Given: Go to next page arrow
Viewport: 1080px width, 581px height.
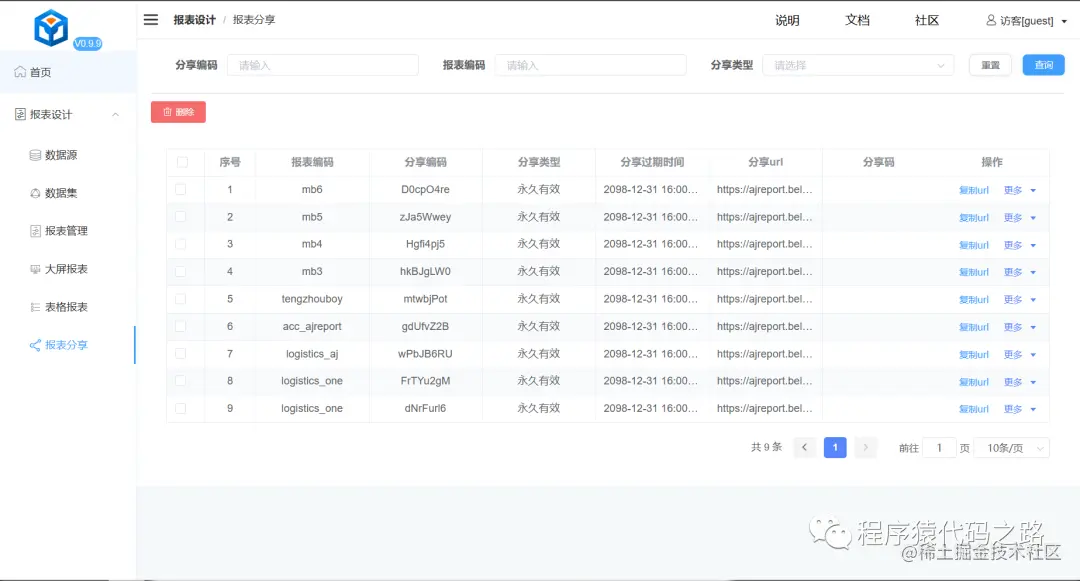Looking at the screenshot, I should pos(866,447).
